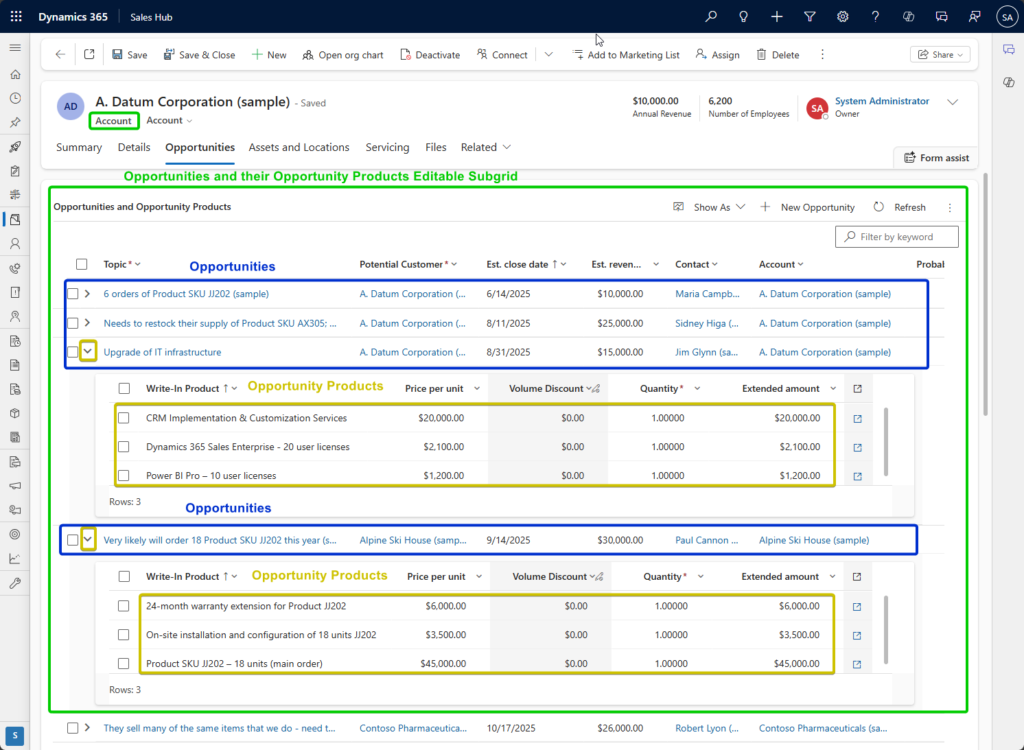This screenshot has width=1024, height=750.
Task: Click the back arrow in command bar
Action: 60,55
